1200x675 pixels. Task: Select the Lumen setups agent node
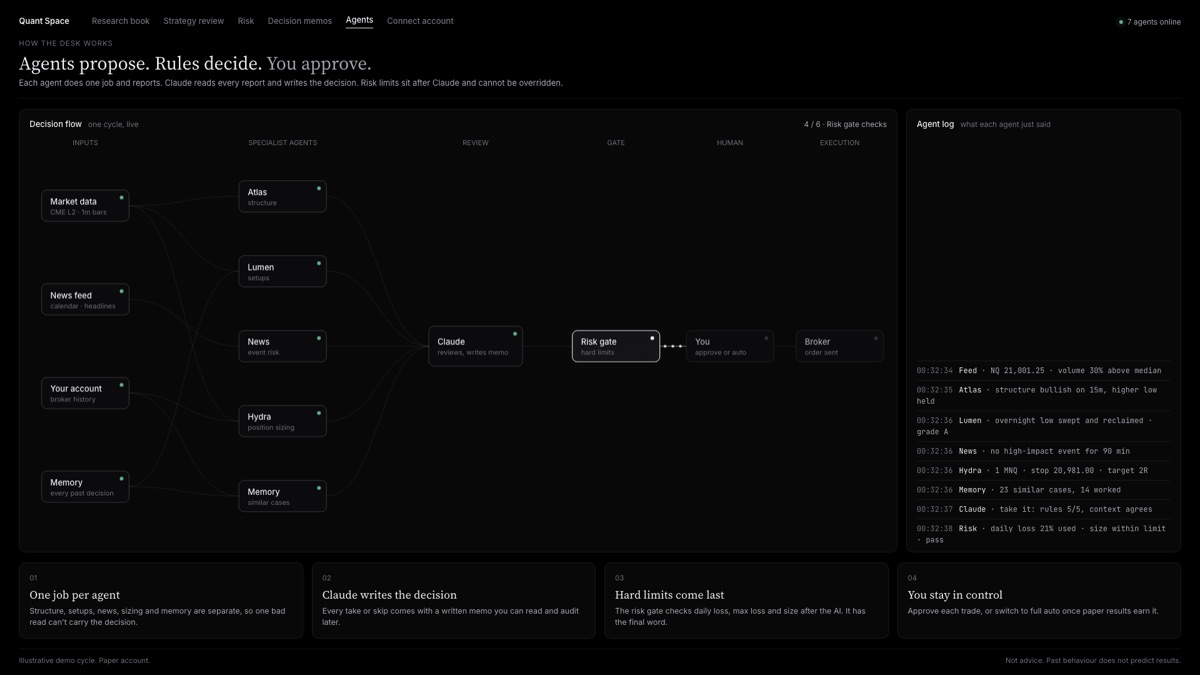tap(283, 271)
